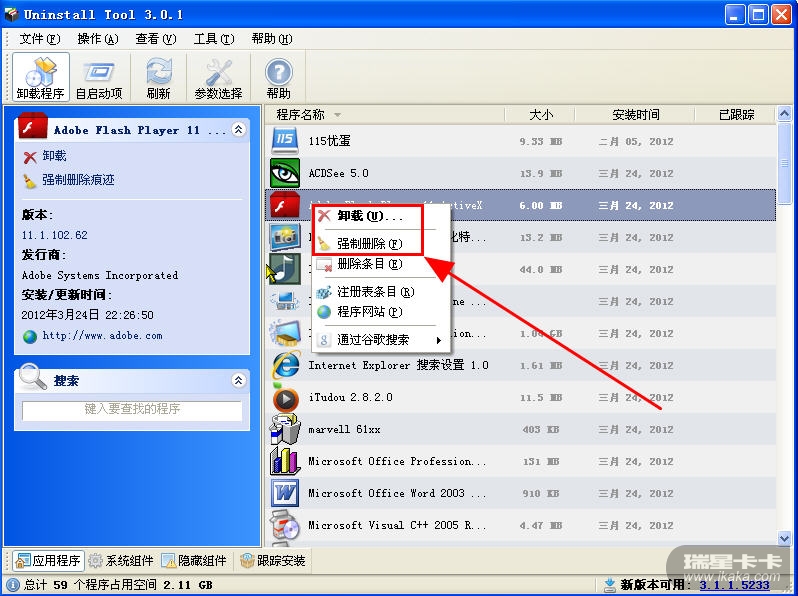
Task: Select Microsoft Office Word 2003 row text
Action: [397, 493]
